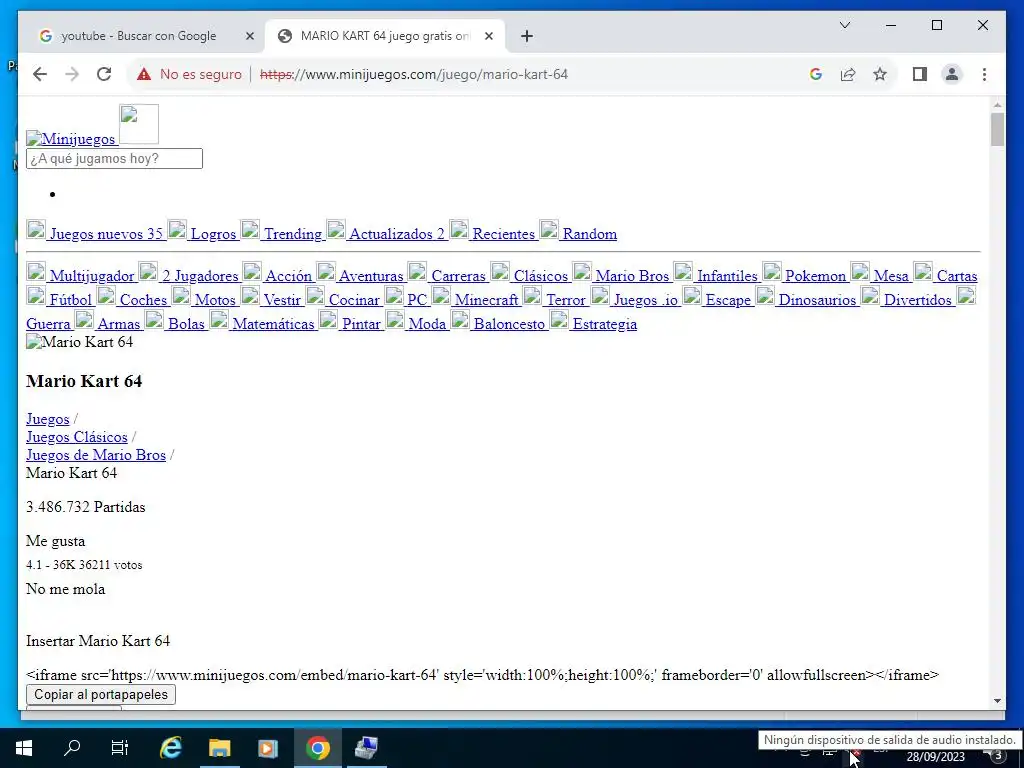Open the Windows Start menu
The width and height of the screenshot is (1024, 768).
(24, 748)
